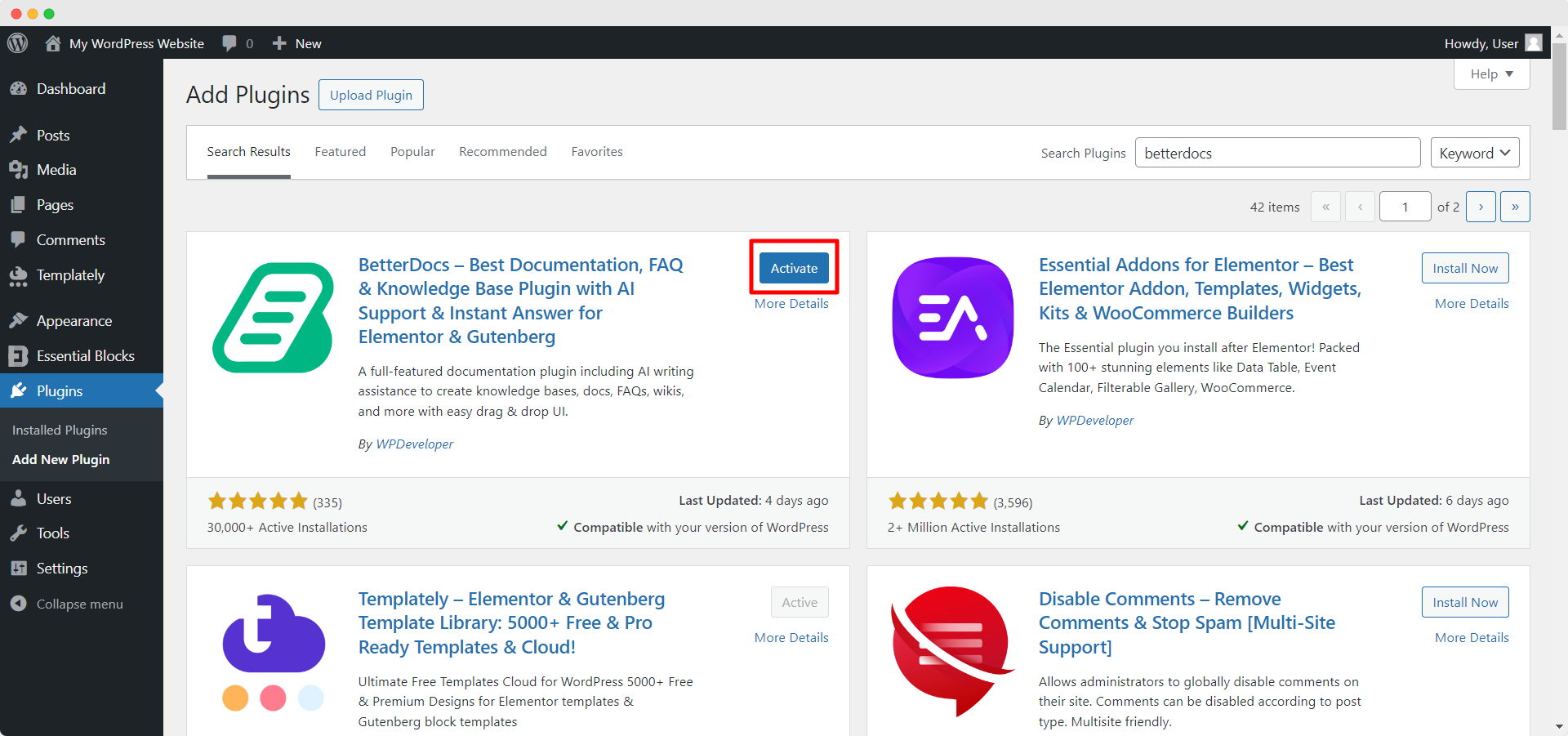Click the Pages sidebar icon
Viewport: 1568px width, 736px height.
[19, 205]
